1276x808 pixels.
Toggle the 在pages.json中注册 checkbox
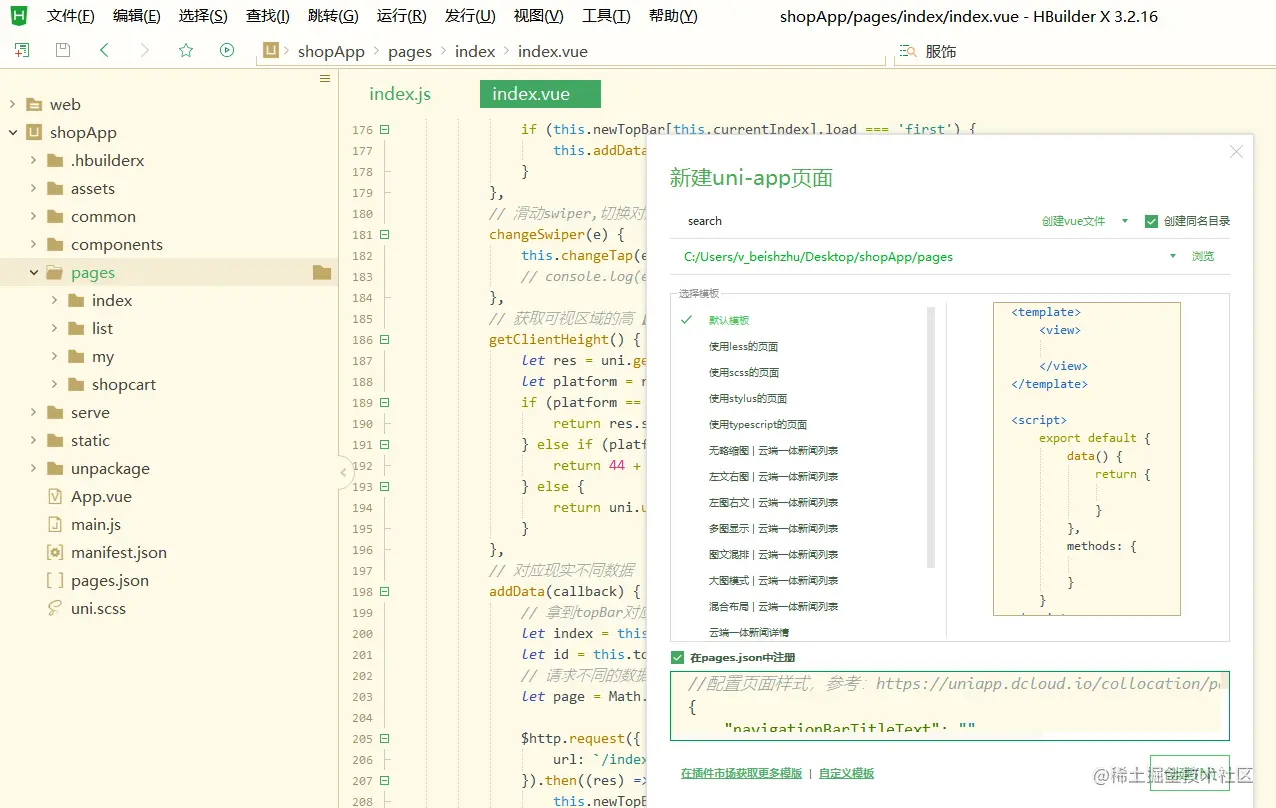tap(678, 657)
